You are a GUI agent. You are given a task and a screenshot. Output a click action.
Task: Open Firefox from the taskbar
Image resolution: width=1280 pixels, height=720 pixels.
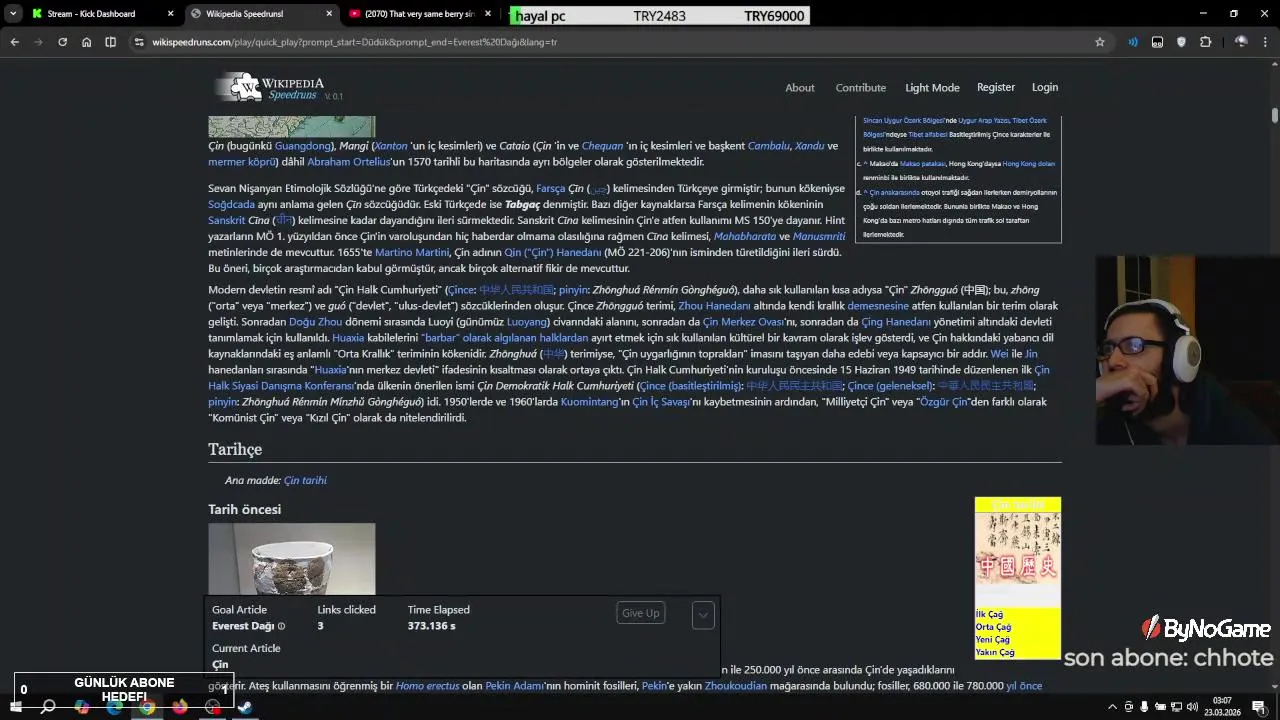[x=180, y=707]
